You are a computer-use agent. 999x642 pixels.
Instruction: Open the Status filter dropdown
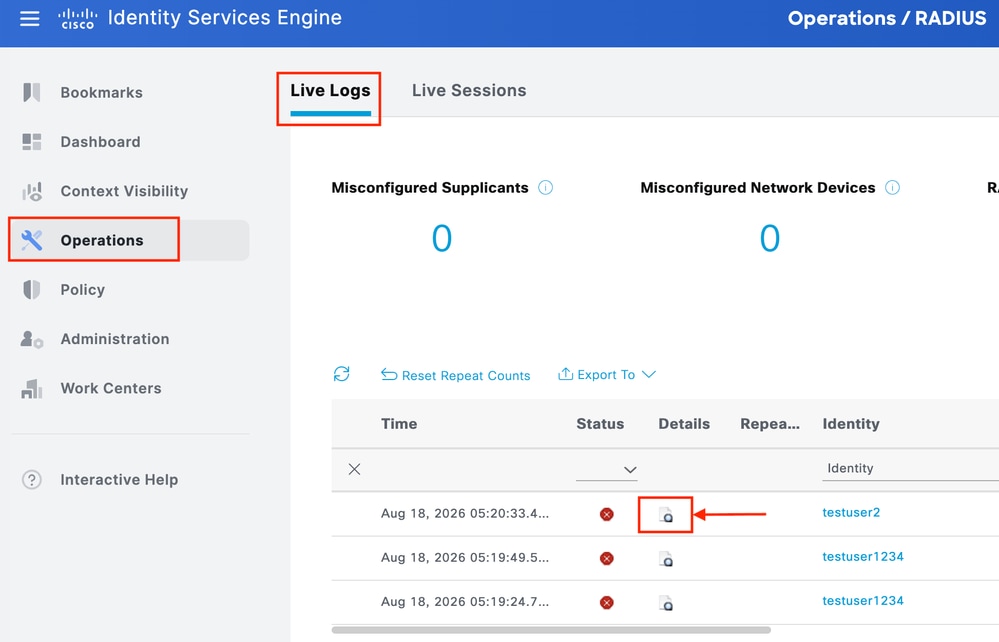[x=607, y=470]
